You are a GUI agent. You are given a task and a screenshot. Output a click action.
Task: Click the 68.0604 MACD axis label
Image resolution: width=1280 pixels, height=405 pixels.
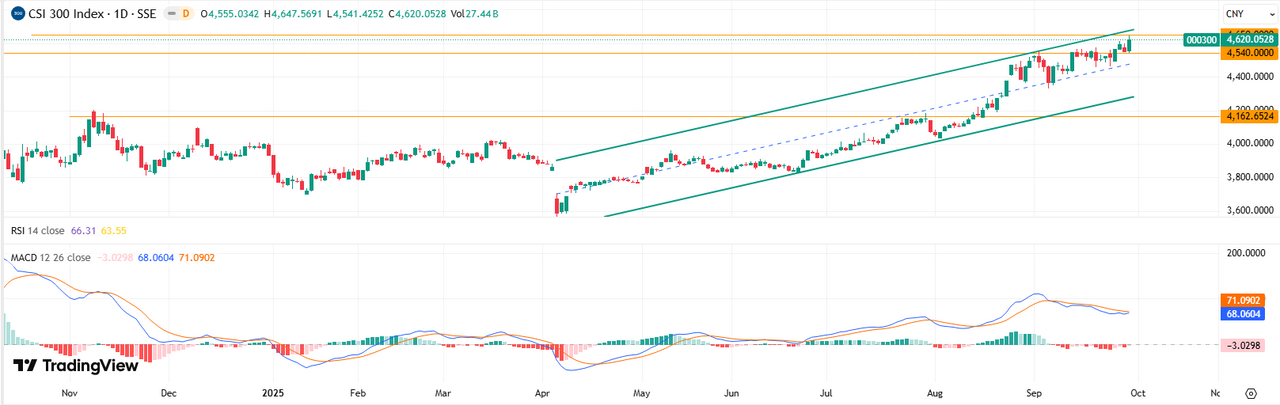tap(1245, 314)
